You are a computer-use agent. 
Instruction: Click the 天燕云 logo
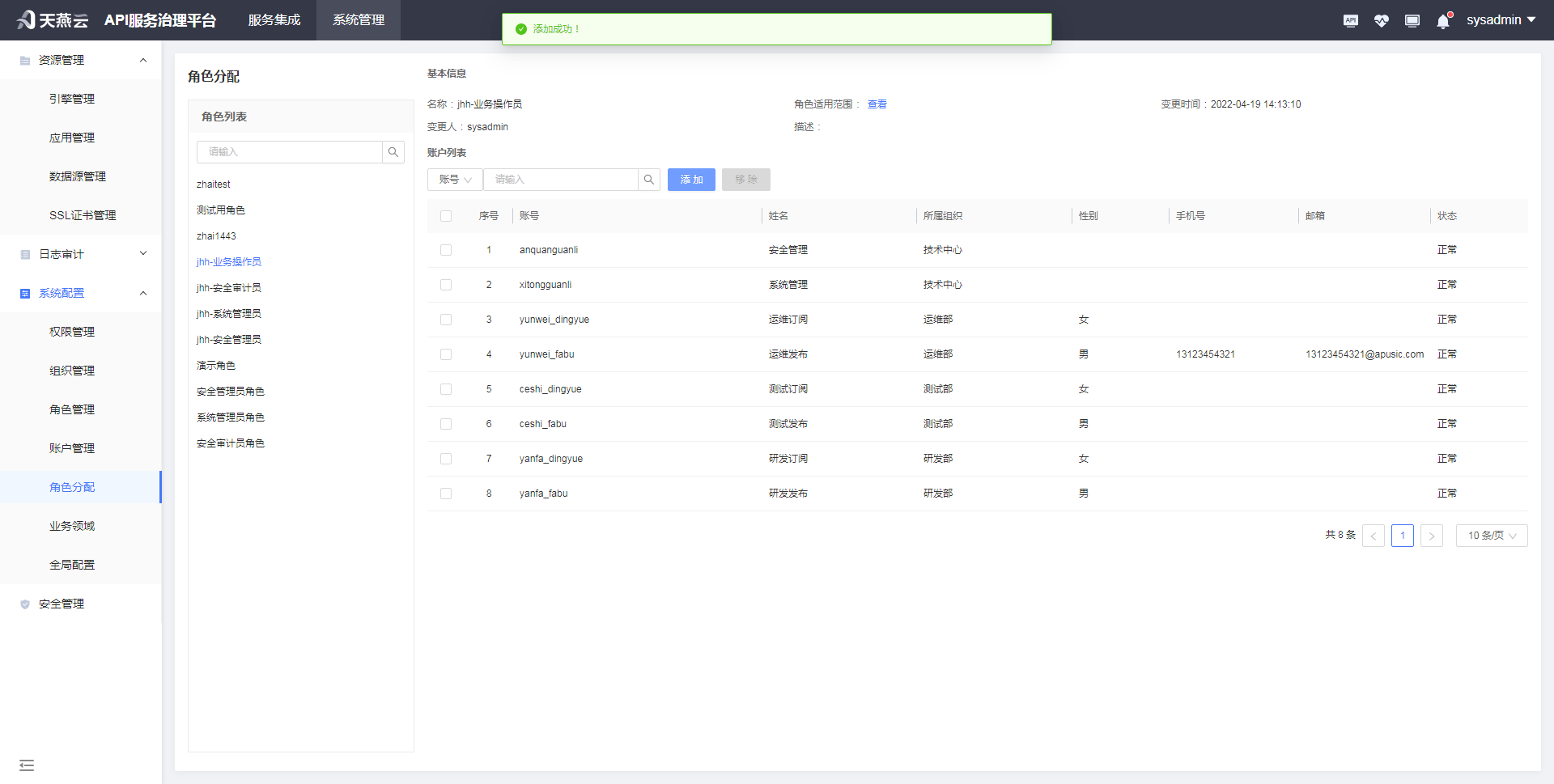(53, 19)
